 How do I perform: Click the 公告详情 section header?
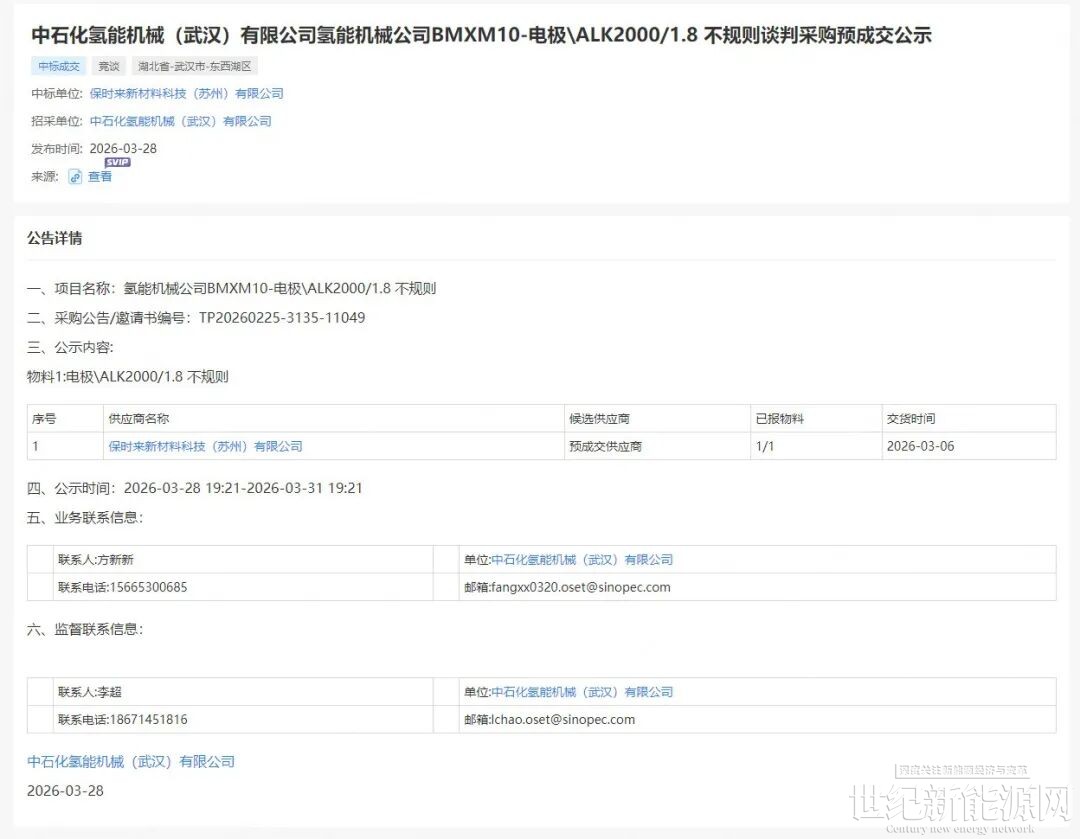[55, 239]
